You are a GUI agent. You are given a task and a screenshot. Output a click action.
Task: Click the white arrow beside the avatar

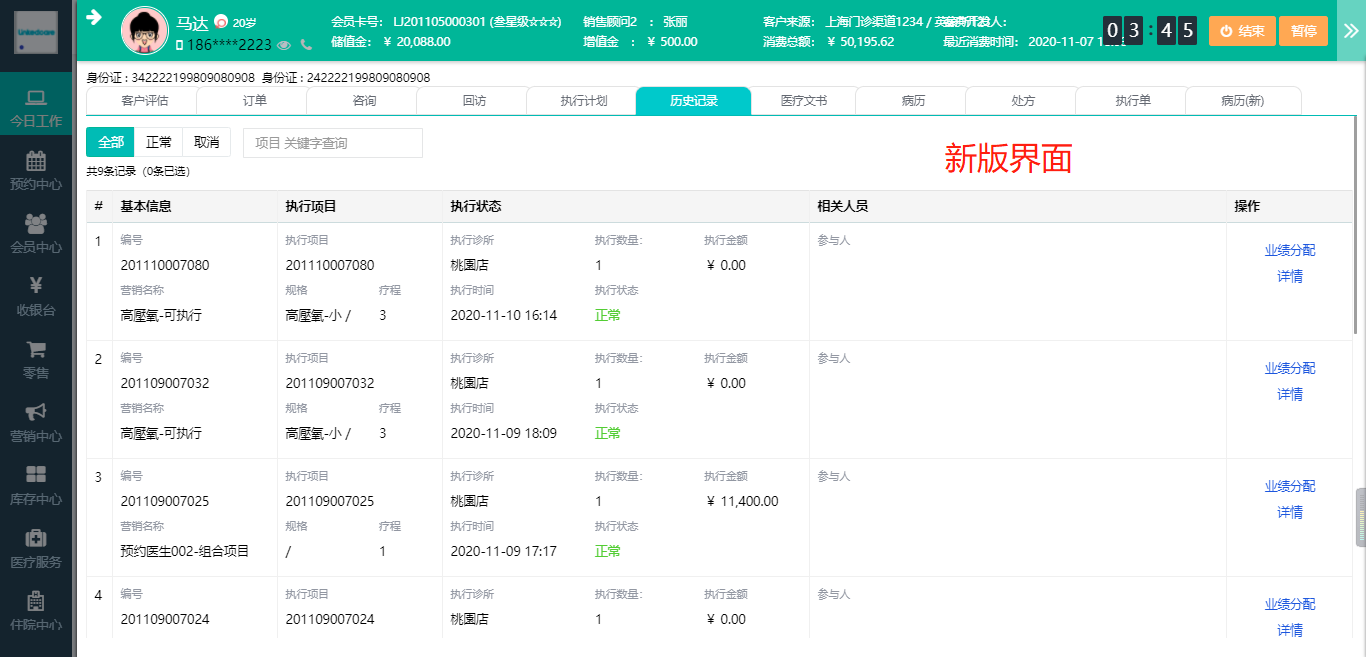pos(95,17)
